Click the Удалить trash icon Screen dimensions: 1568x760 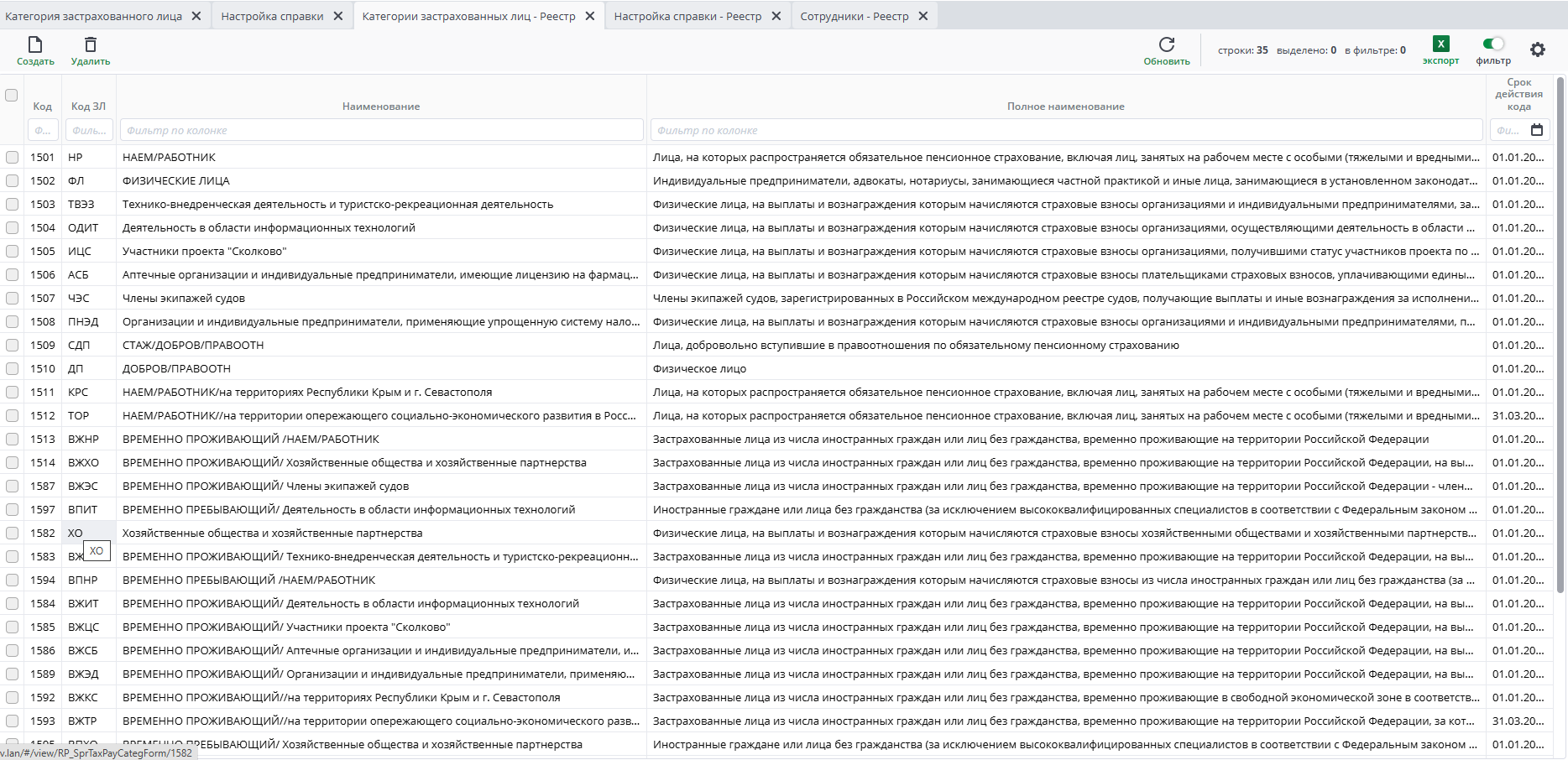coord(91,44)
